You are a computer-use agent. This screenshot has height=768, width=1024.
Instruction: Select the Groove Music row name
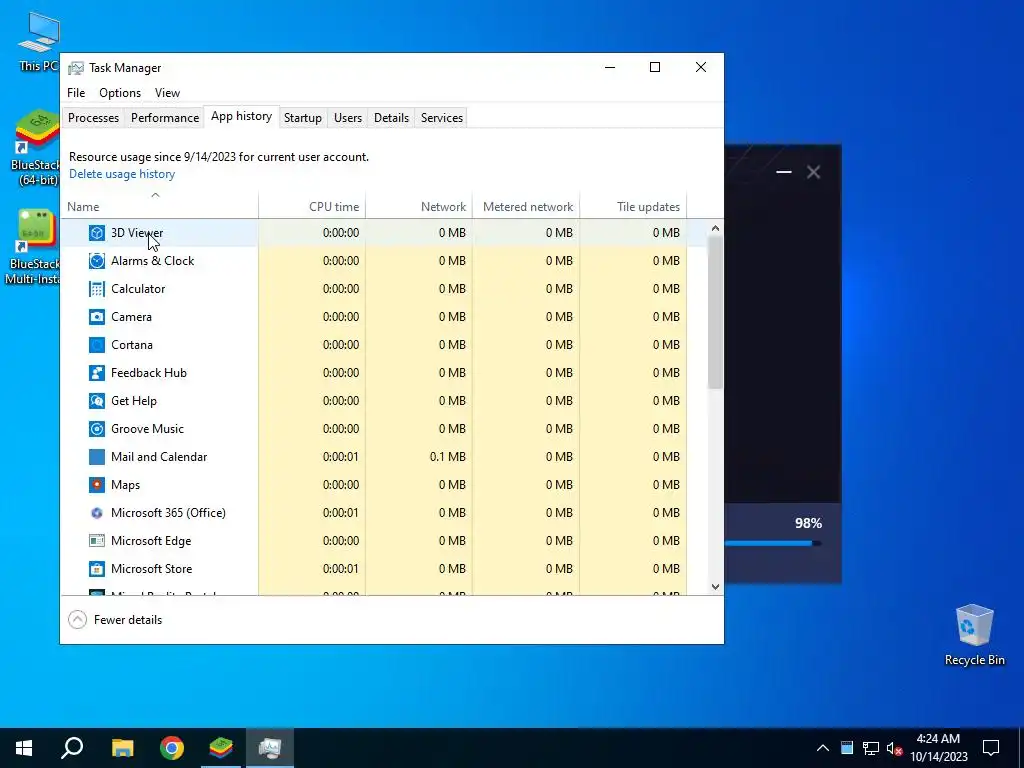coord(148,429)
